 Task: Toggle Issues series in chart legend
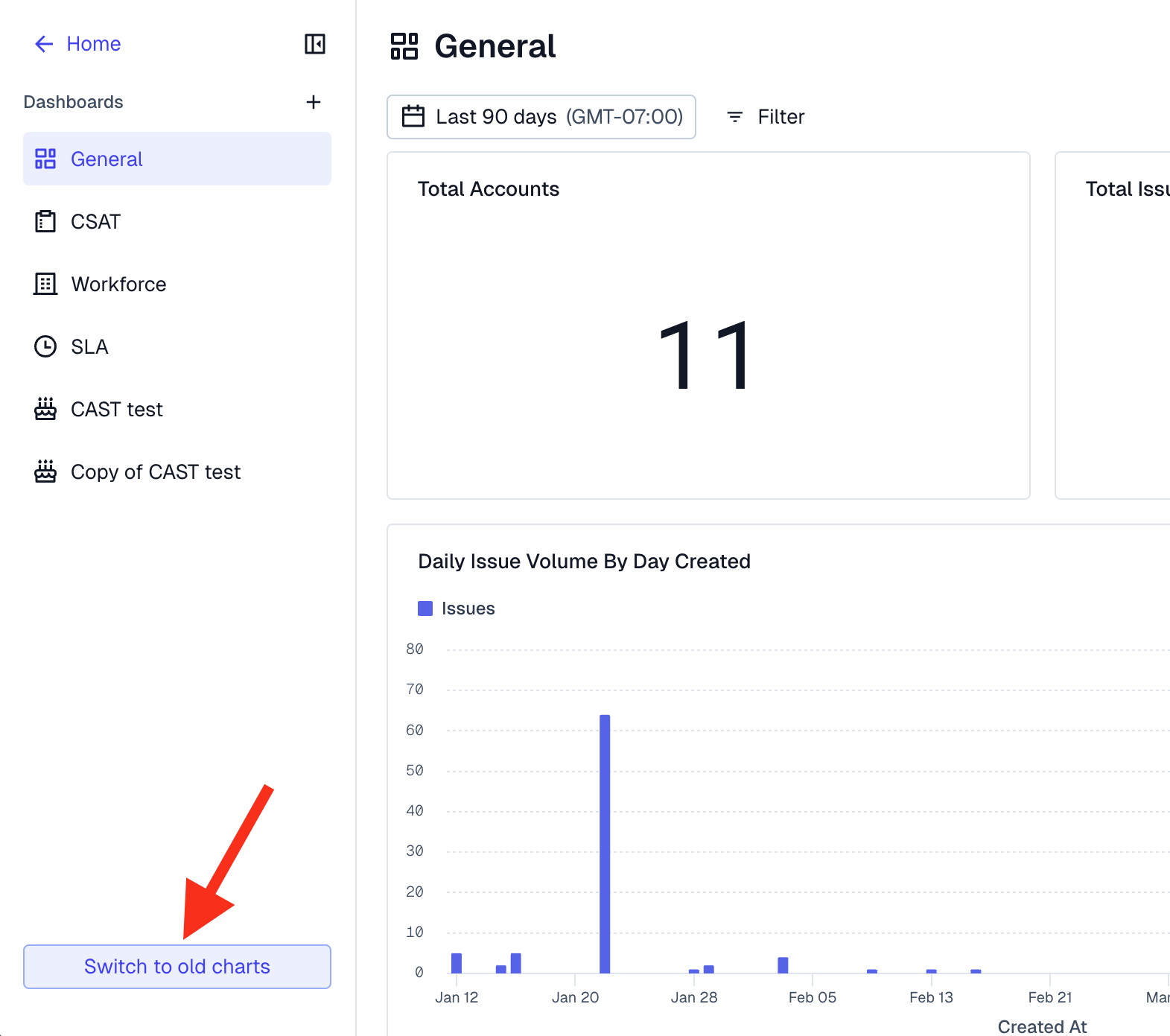pos(456,608)
